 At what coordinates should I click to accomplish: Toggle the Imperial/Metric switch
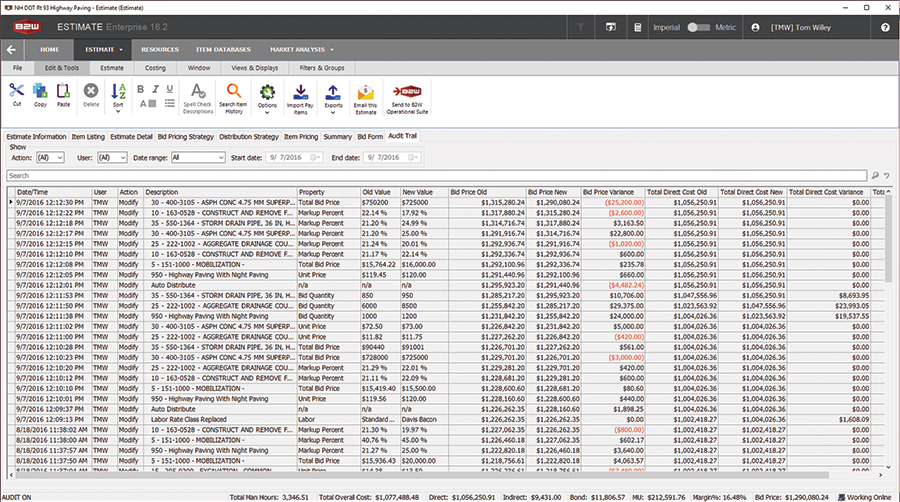[699, 28]
